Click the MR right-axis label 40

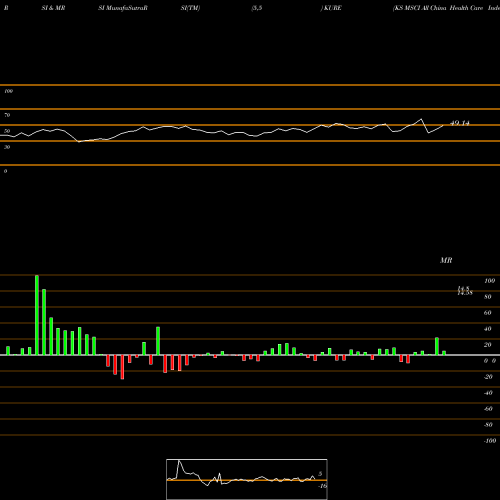click(488, 329)
